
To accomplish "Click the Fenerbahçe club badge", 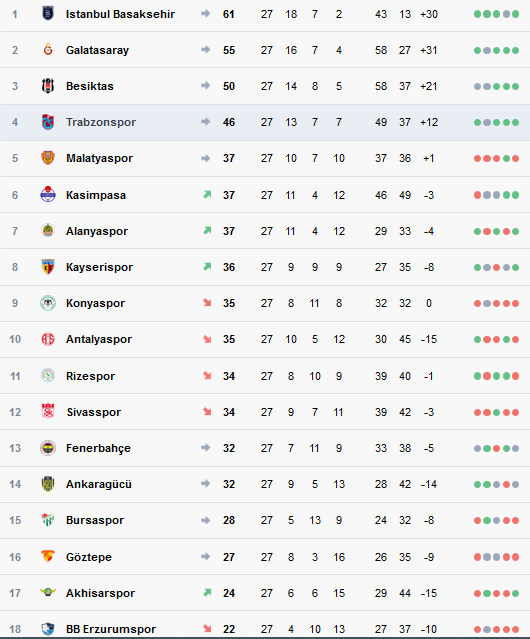I will 48,448.
